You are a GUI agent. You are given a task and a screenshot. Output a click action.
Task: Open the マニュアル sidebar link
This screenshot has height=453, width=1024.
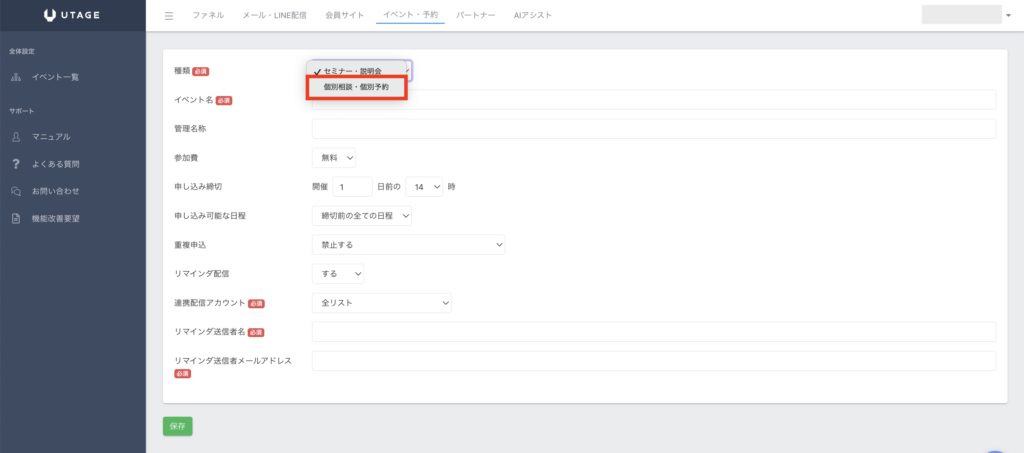tap(51, 137)
